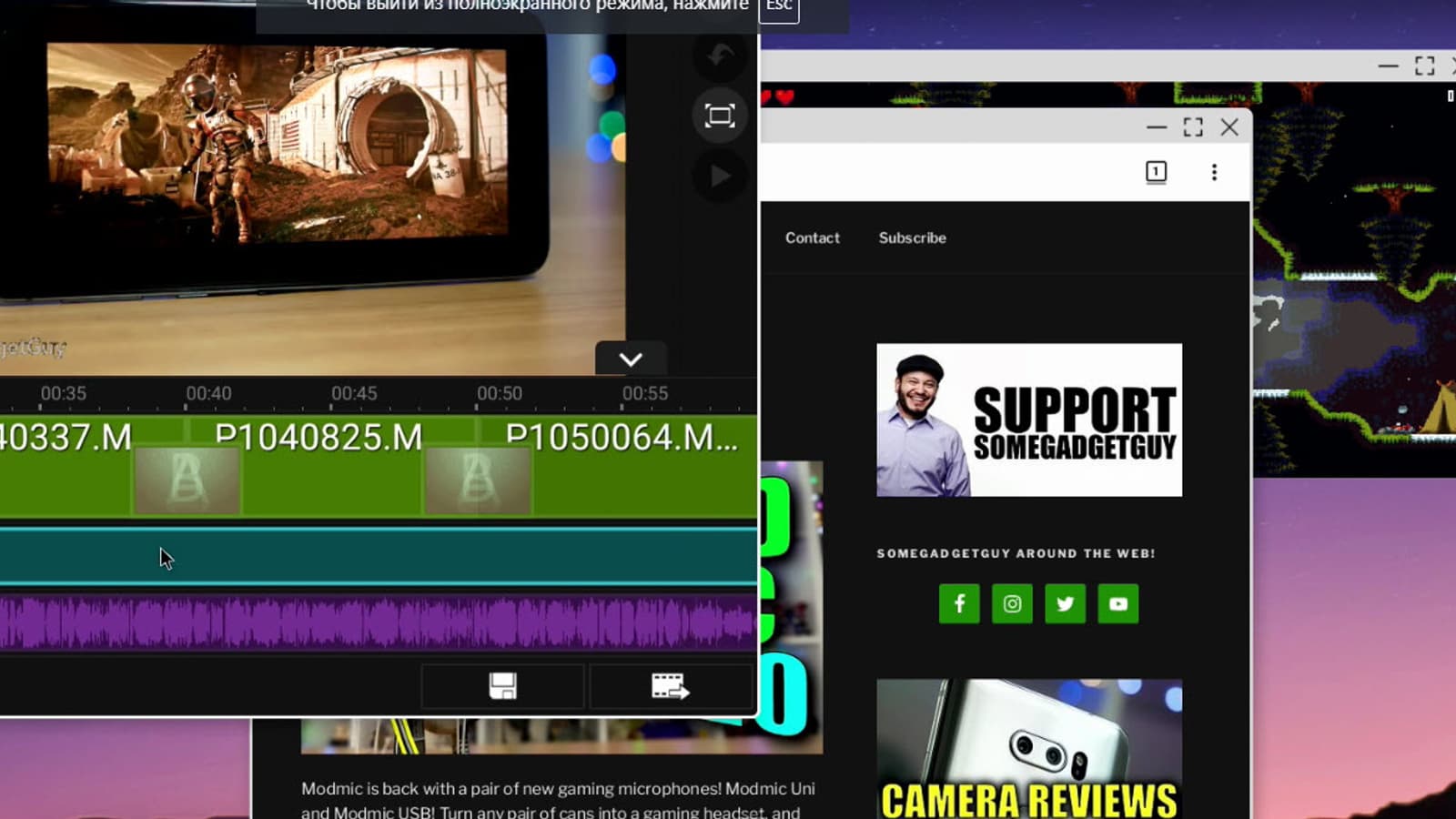Click the Modmic article paragraph text
Screen dimensions: 1456x819
(x=558, y=800)
